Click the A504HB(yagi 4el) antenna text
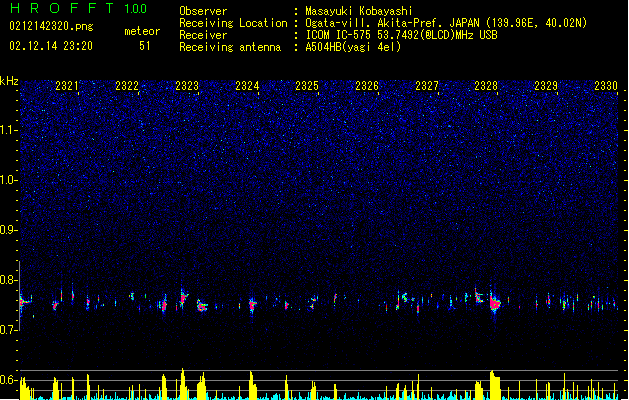 click(x=353, y=47)
